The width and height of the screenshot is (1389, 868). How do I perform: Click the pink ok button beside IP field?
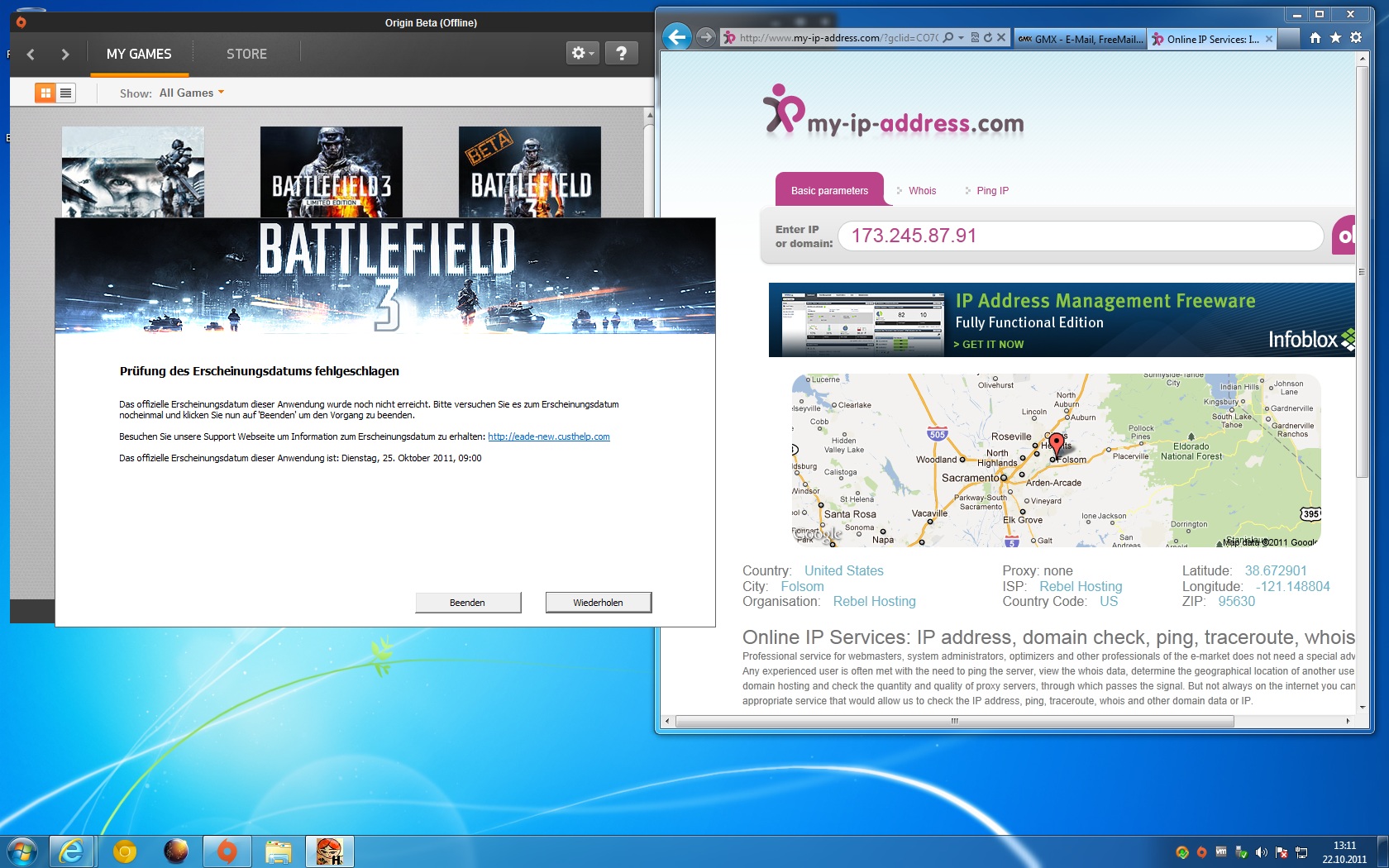coord(1344,236)
